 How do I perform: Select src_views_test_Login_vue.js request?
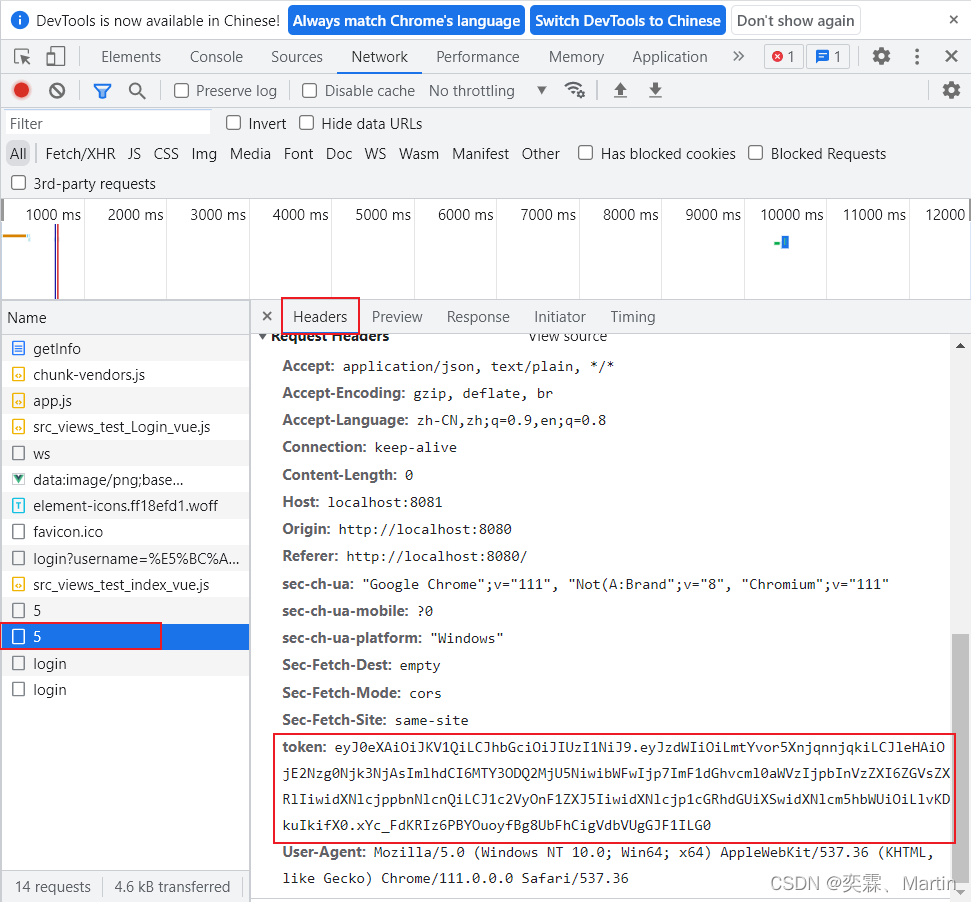[x=125, y=427]
